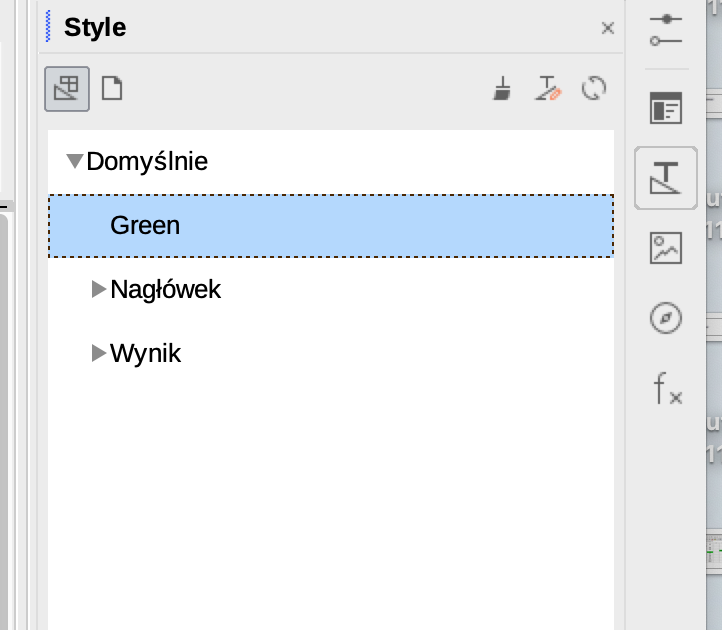Open Properties deck in sidebar

pyautogui.click(x=666, y=108)
